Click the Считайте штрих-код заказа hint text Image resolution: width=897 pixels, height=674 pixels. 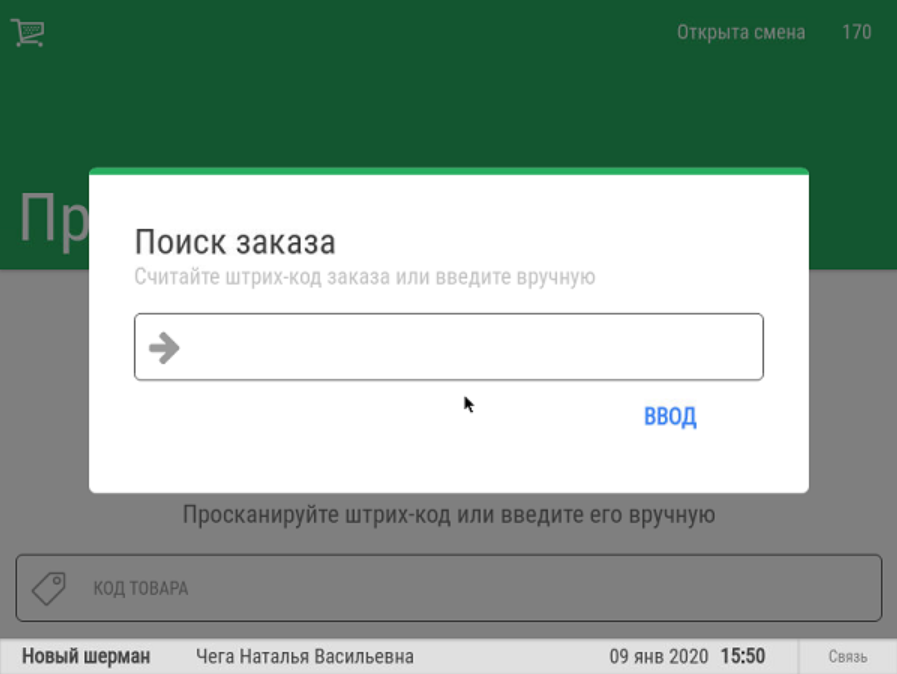[365, 277]
